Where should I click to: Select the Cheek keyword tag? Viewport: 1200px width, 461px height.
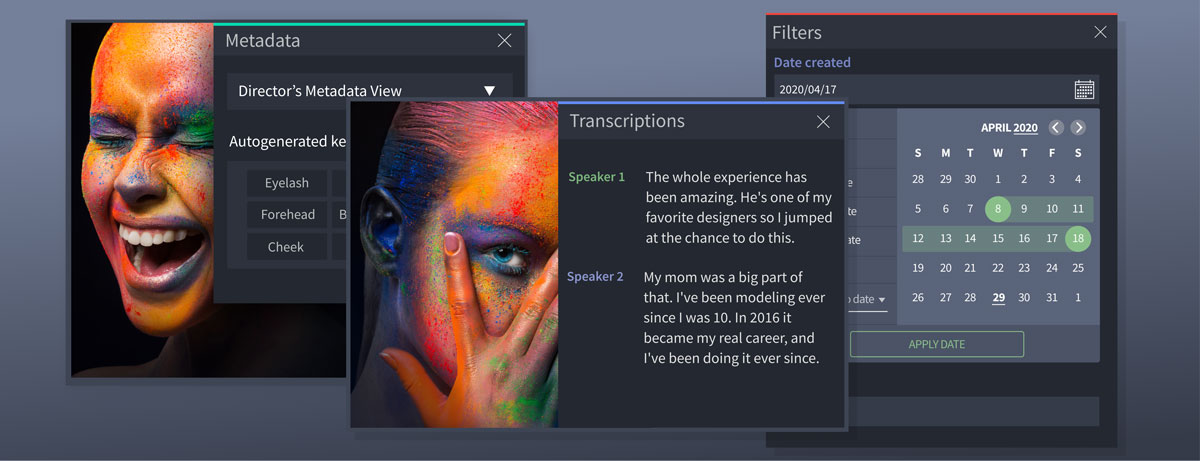(x=287, y=247)
